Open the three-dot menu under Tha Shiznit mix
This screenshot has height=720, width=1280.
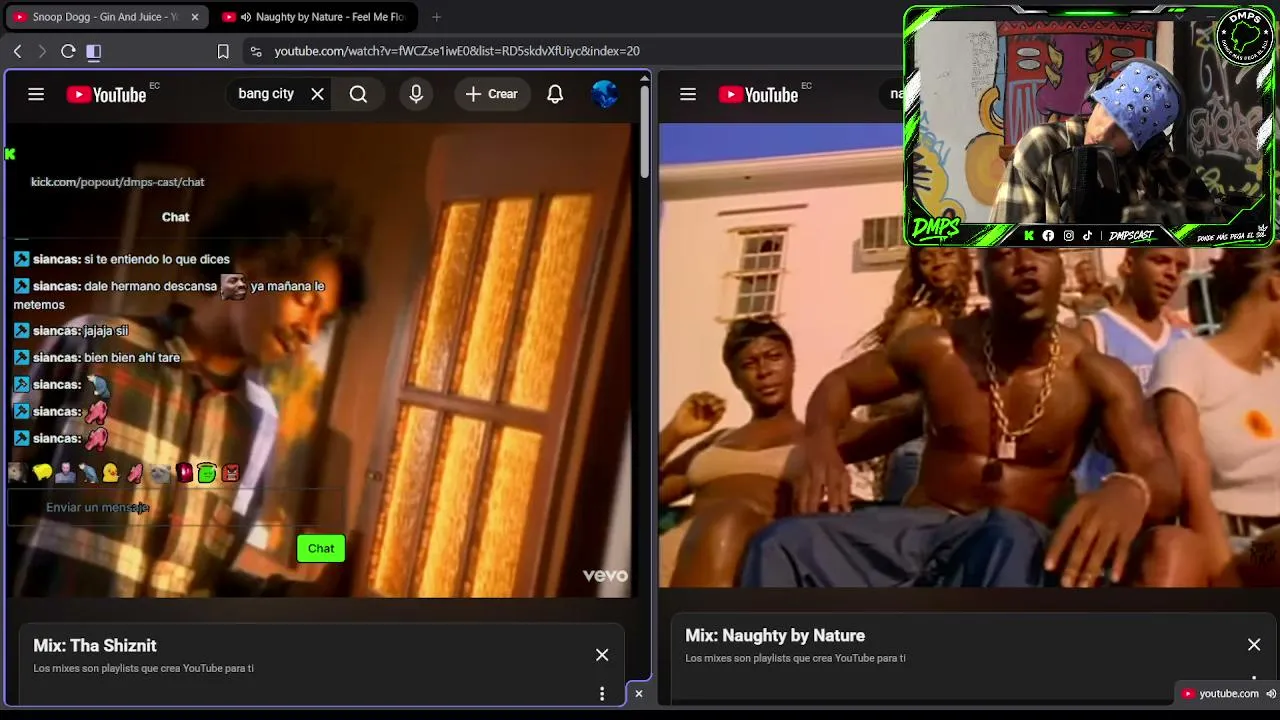coord(602,694)
